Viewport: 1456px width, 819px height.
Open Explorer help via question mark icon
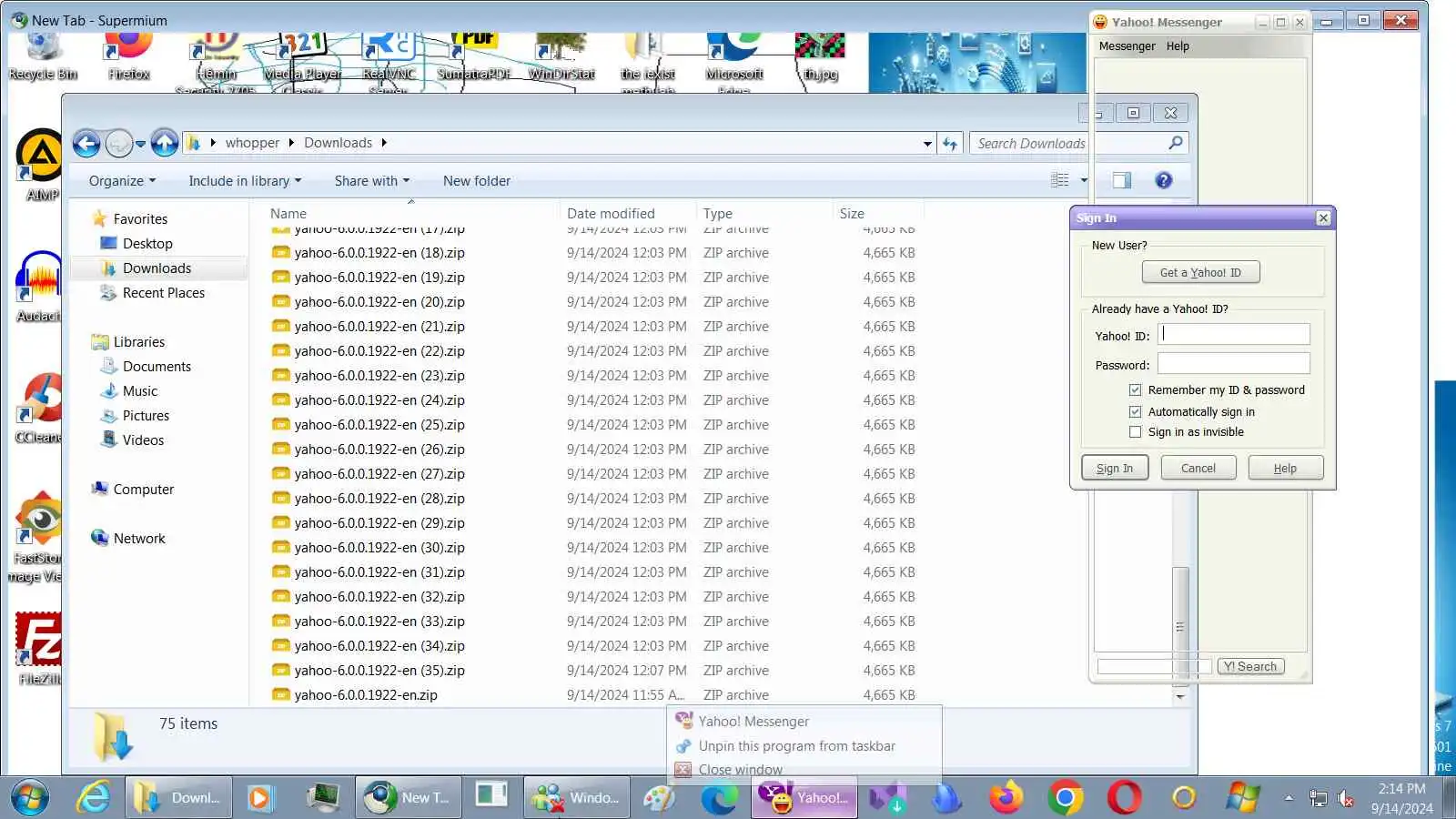1163,180
